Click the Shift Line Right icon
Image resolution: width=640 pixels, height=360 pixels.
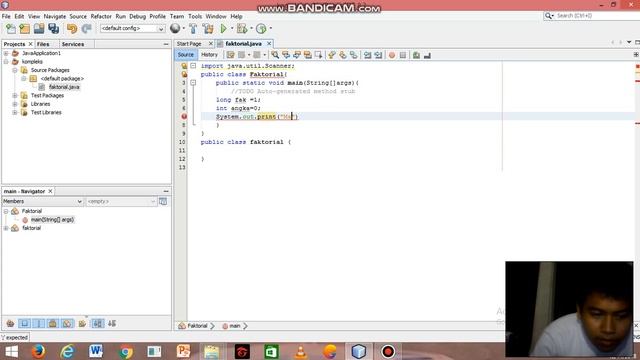pyautogui.click(x=378, y=55)
